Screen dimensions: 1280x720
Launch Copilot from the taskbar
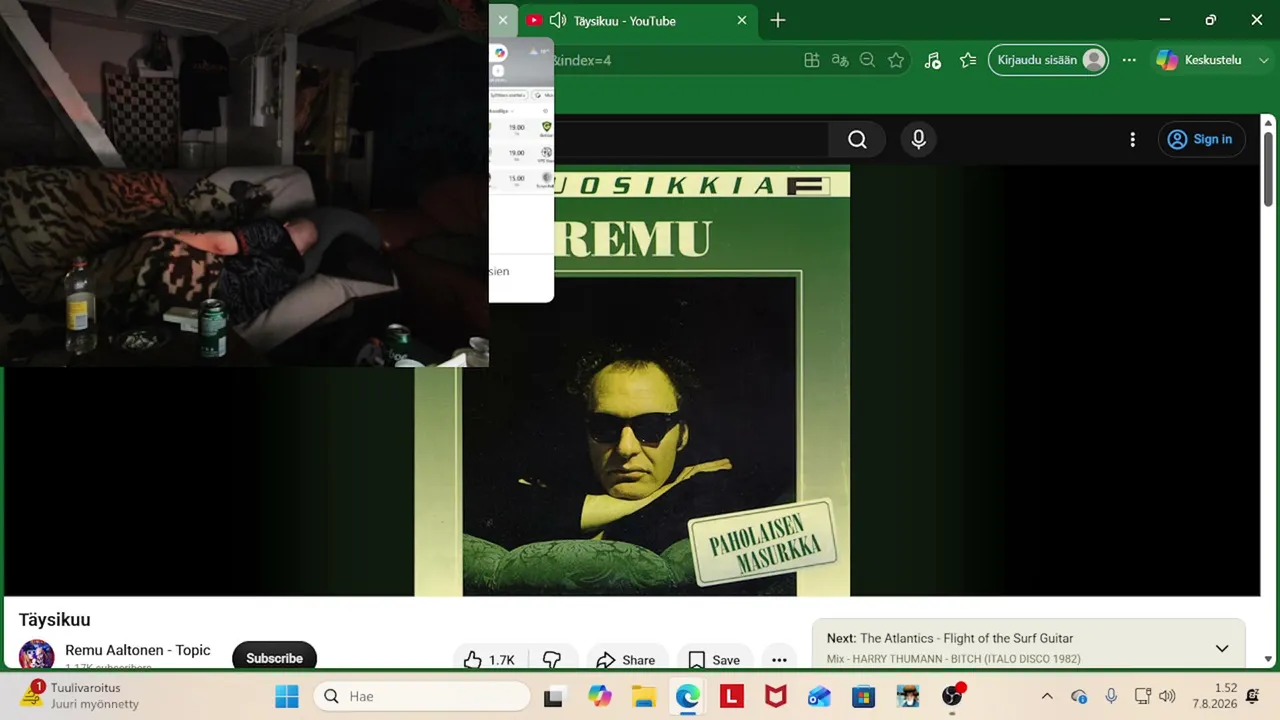tap(600, 696)
